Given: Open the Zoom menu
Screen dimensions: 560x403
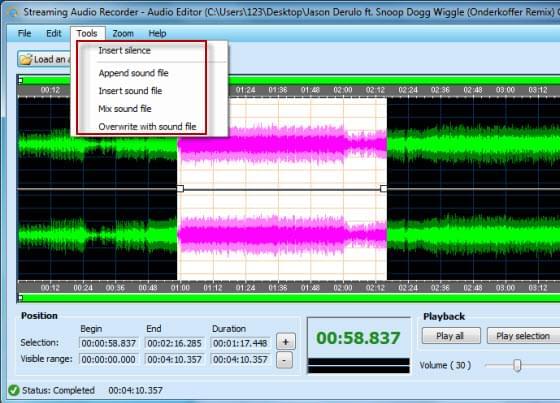Looking at the screenshot, I should click(x=123, y=34).
